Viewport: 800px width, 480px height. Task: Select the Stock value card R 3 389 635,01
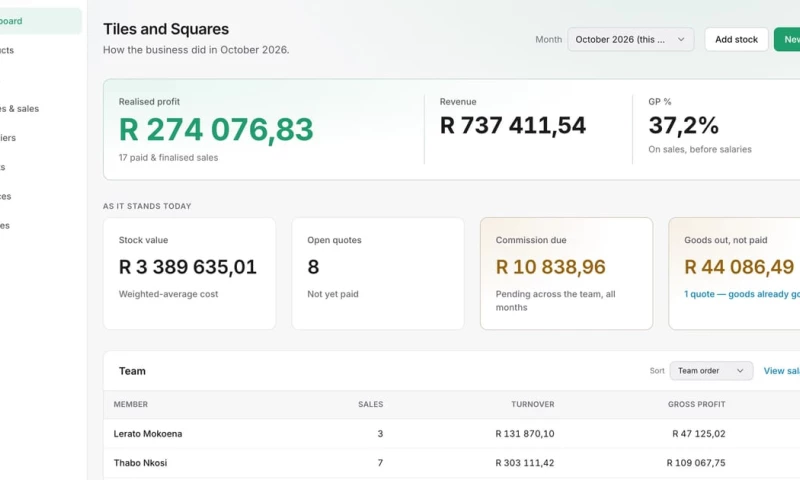189,273
